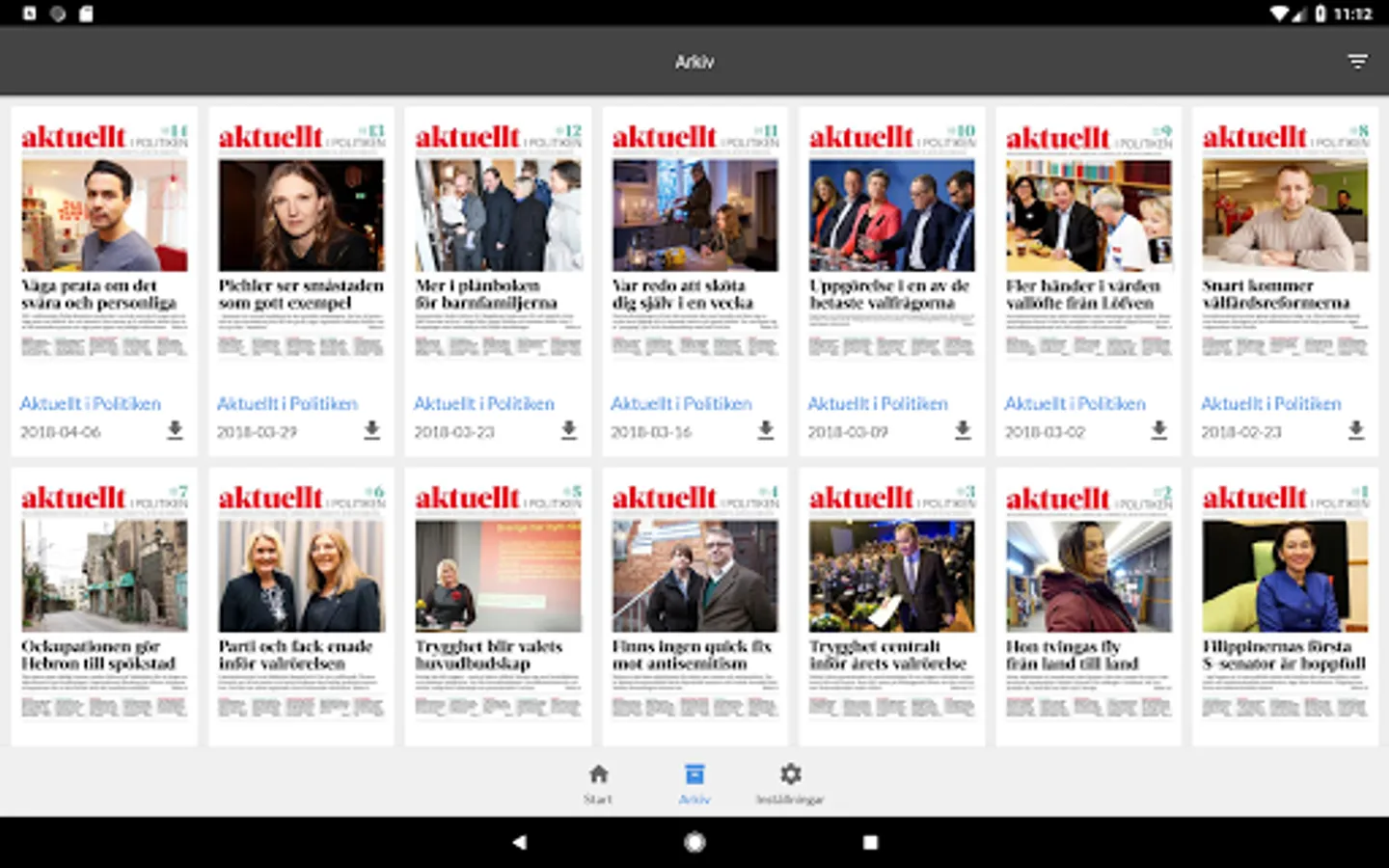1389x868 pixels.
Task: Click 'Aktuellt i Politiken' title dated 2018-03-23
Action: pyautogui.click(x=484, y=403)
